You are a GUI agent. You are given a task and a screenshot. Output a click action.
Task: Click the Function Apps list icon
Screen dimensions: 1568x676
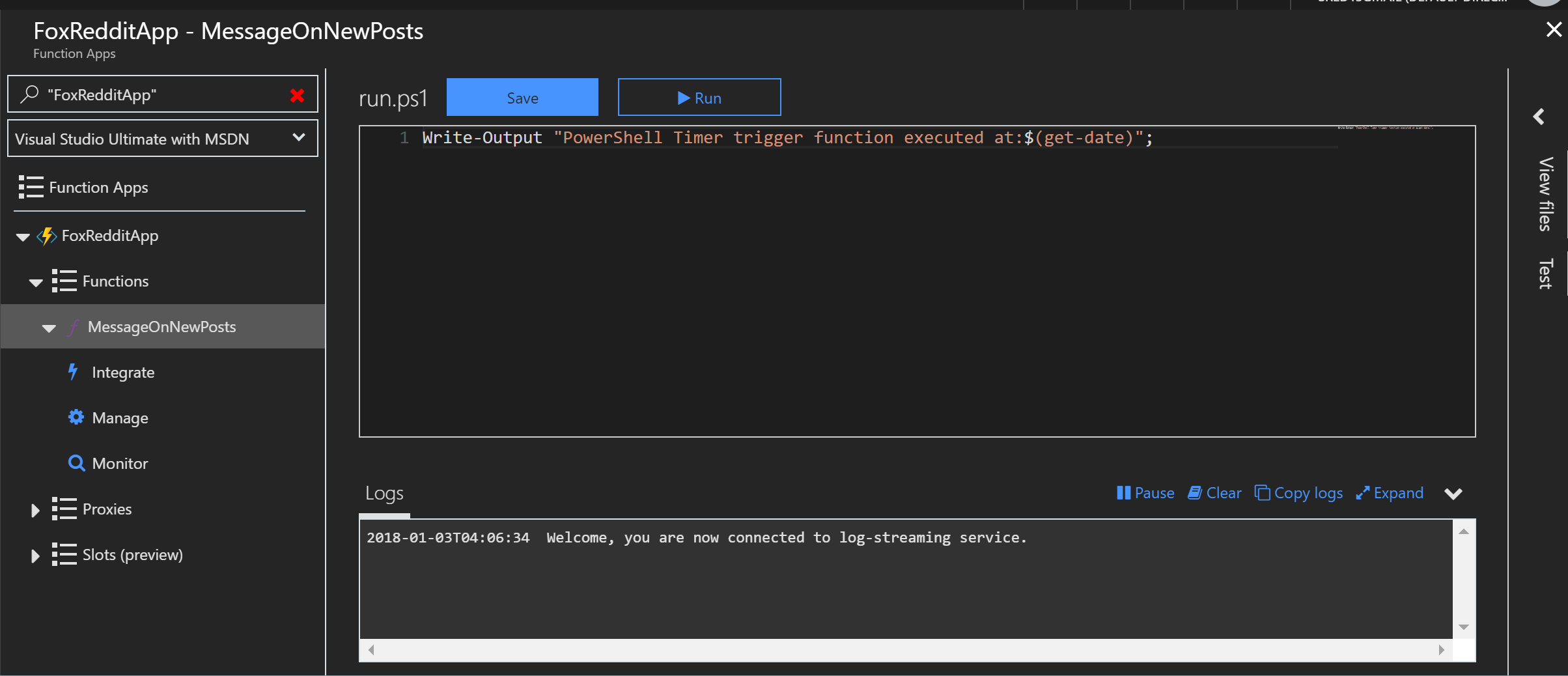click(x=31, y=187)
